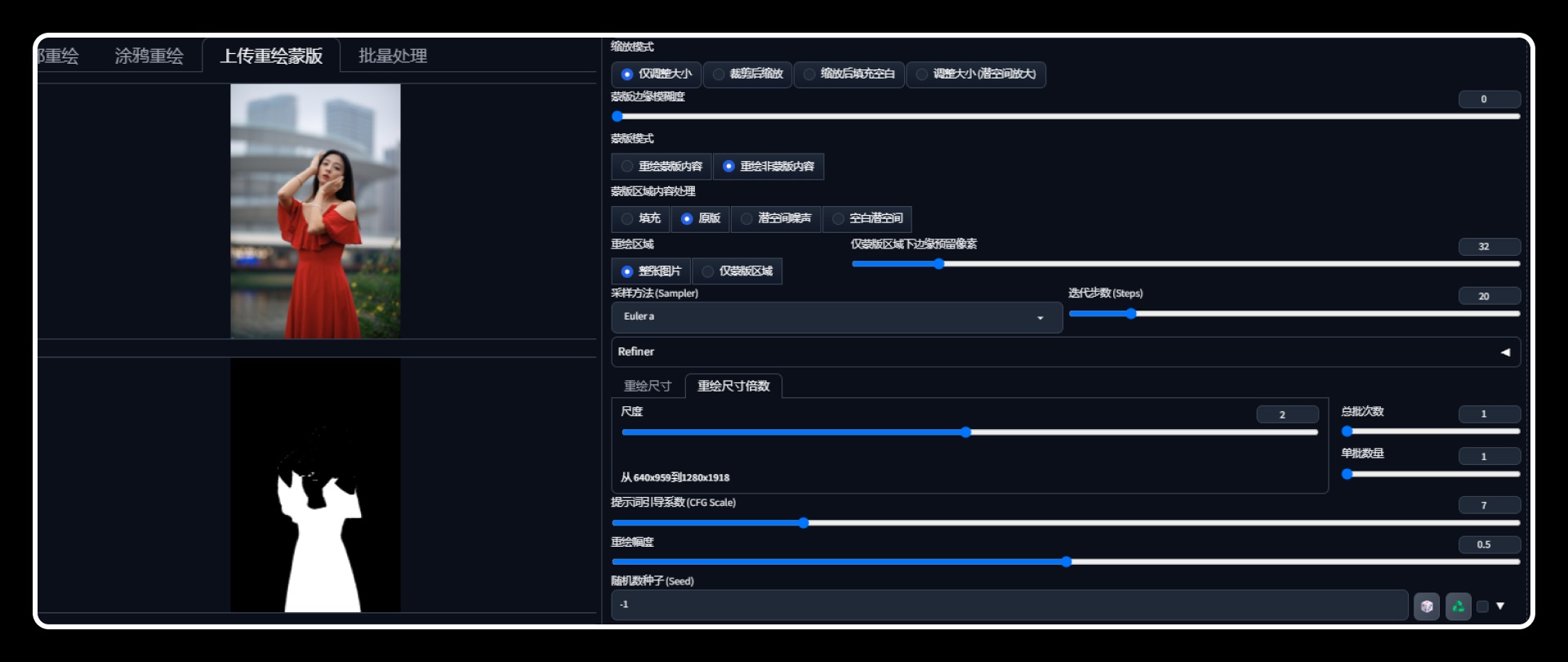
Task: Select 裁剪后缩放 resize mode
Action: (747, 74)
